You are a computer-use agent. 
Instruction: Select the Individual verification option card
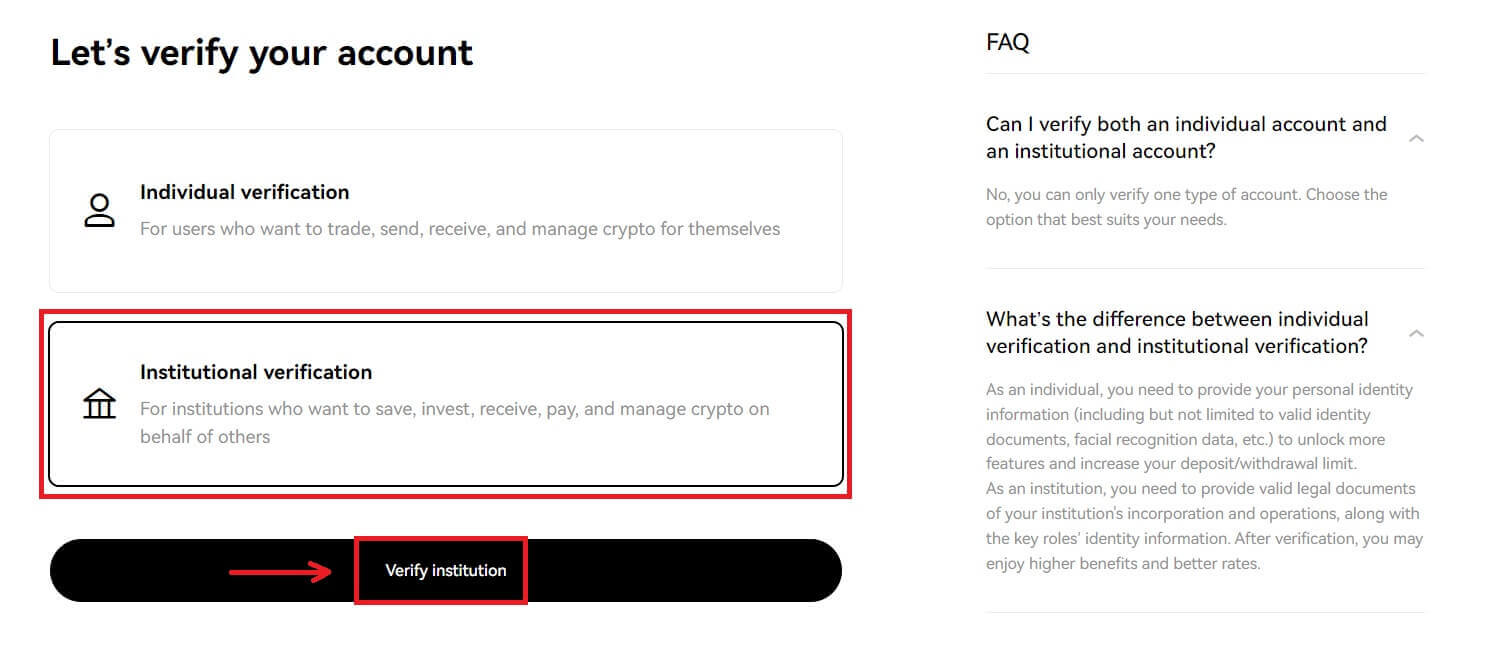click(x=445, y=210)
